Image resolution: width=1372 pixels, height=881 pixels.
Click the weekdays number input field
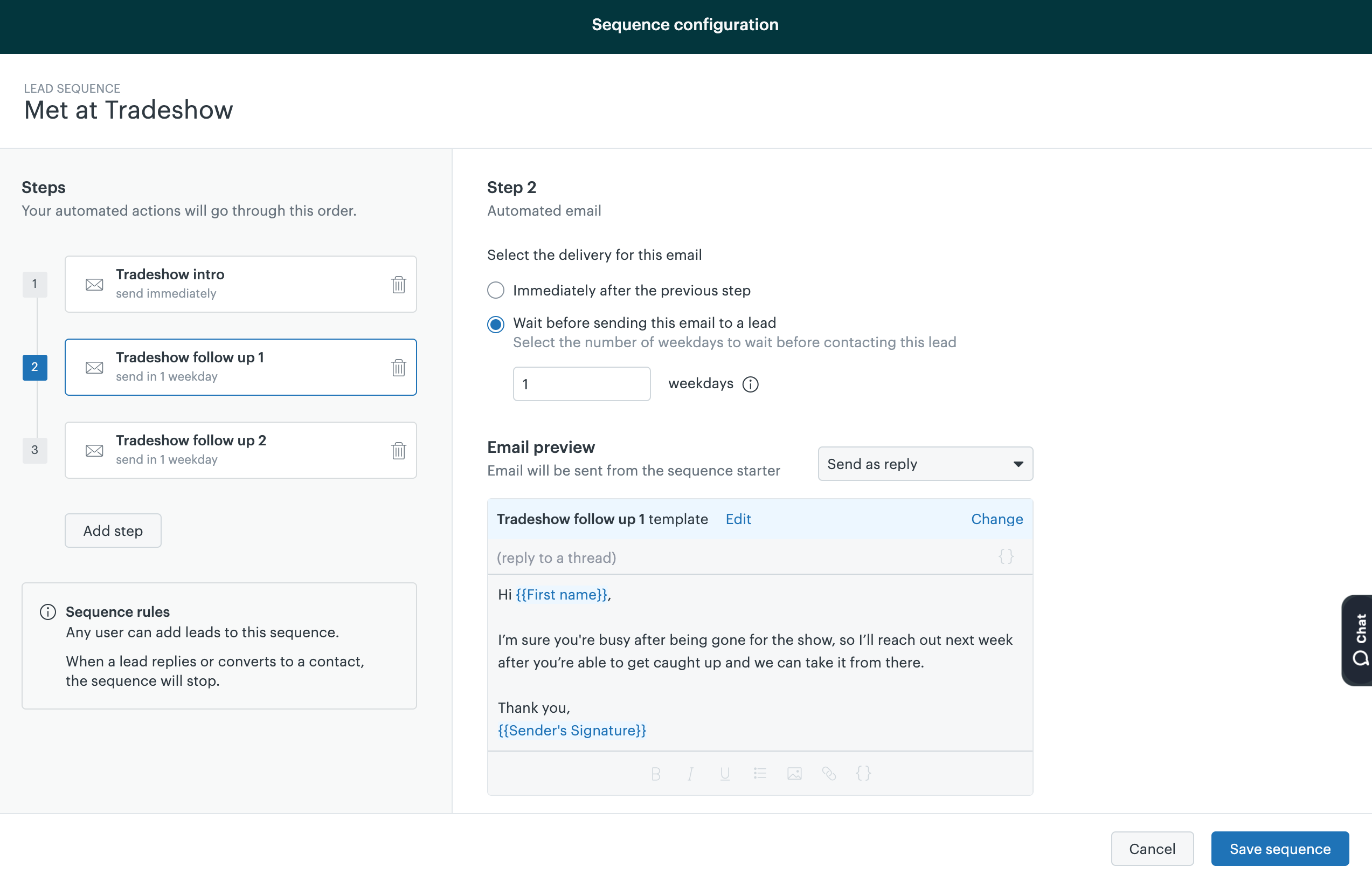pos(582,383)
